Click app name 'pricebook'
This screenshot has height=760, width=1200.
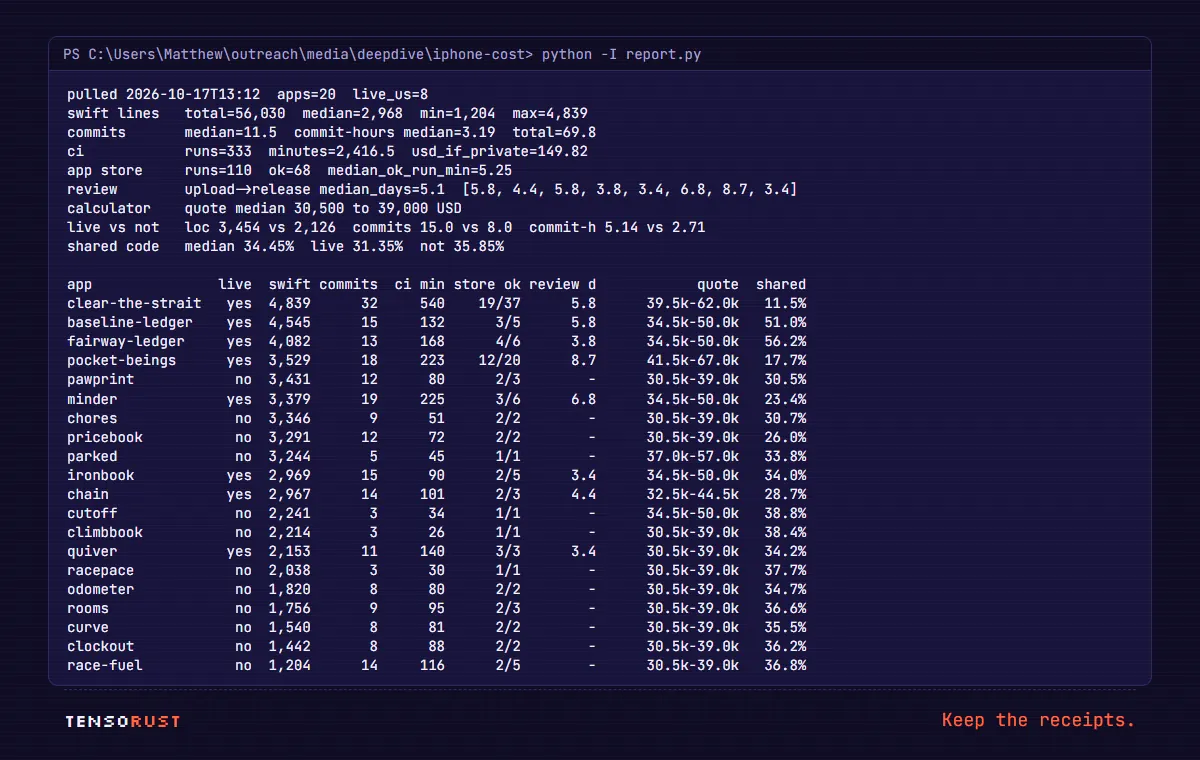point(105,437)
